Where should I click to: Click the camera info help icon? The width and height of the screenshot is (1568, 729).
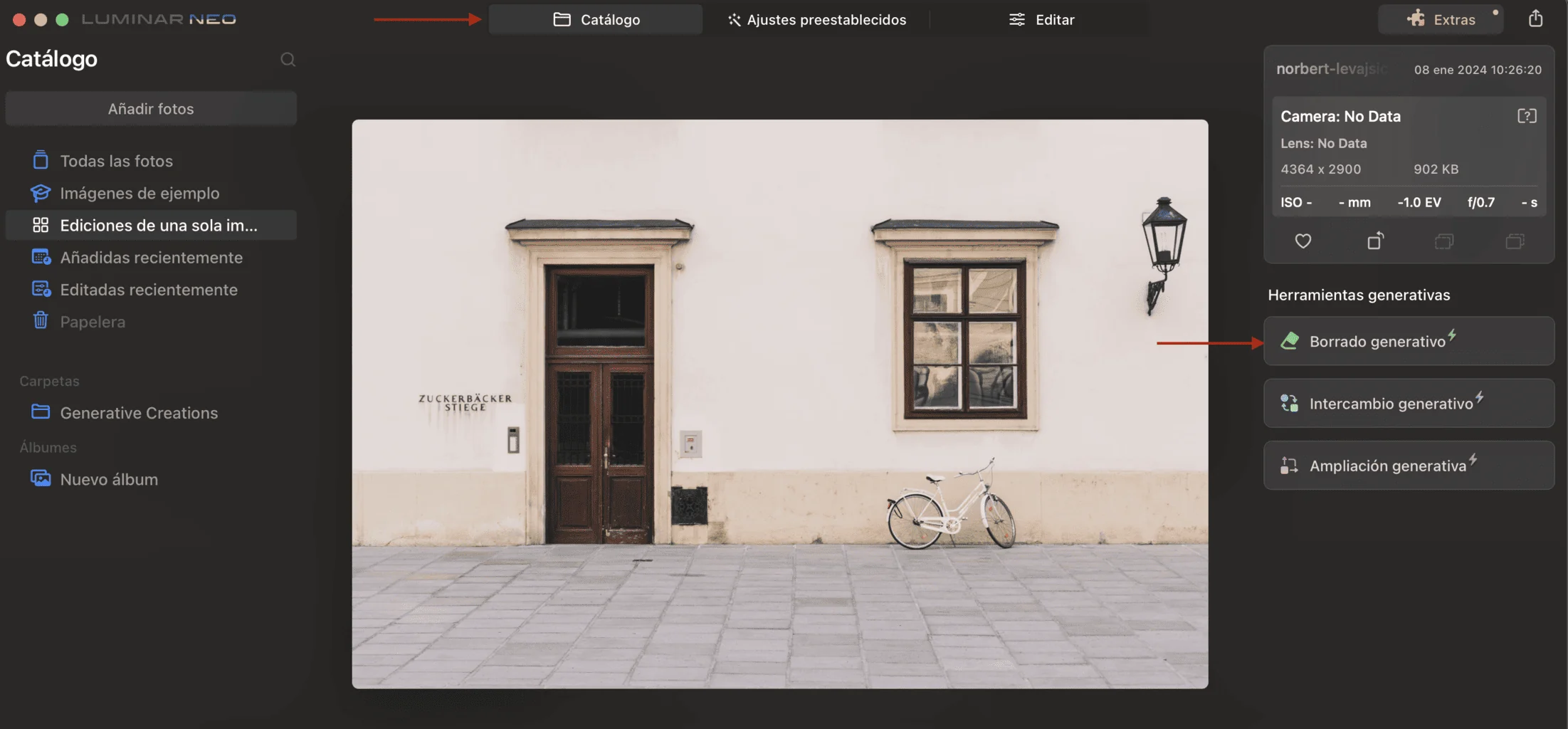[1527, 116]
